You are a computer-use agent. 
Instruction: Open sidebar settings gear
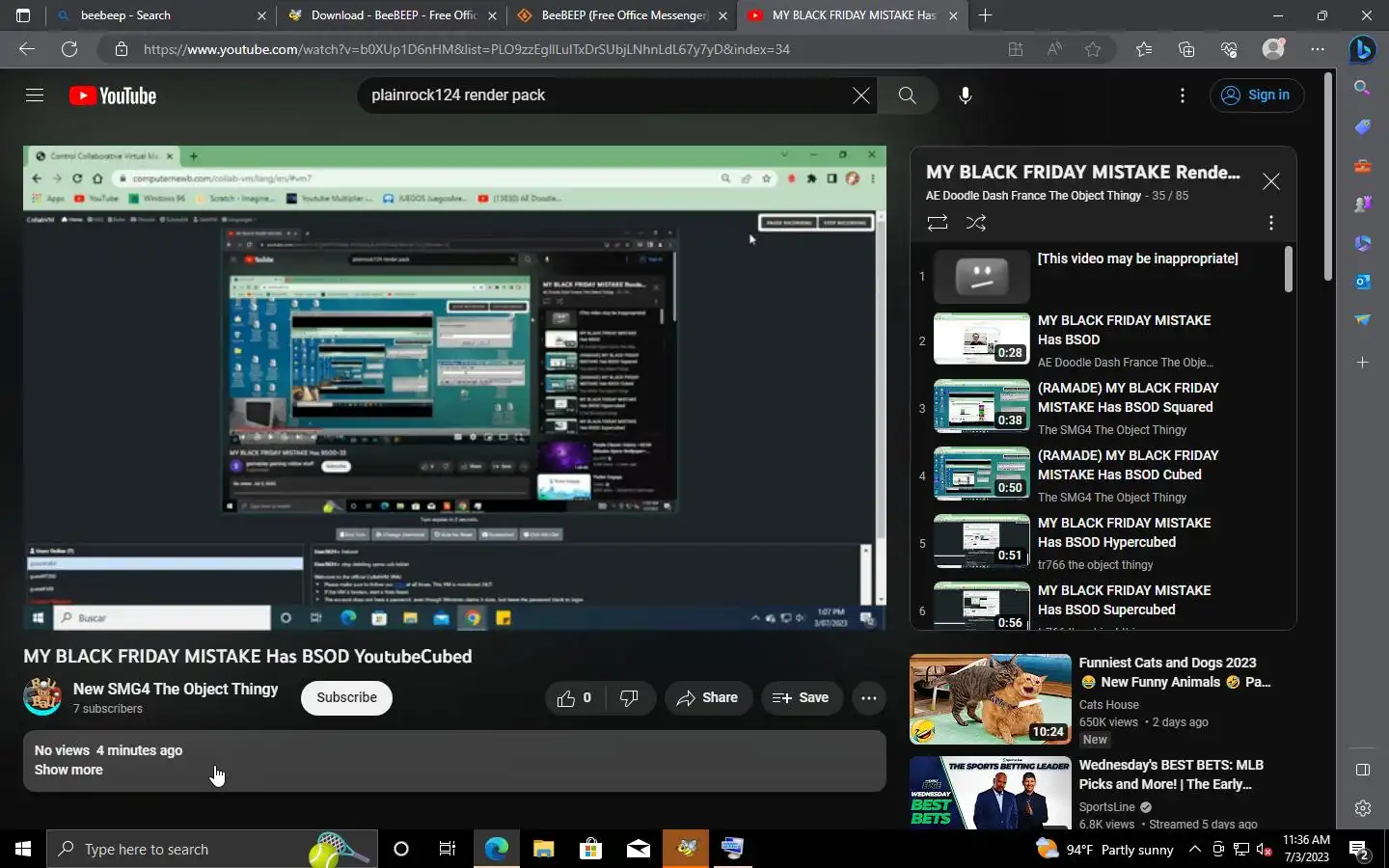1362,808
